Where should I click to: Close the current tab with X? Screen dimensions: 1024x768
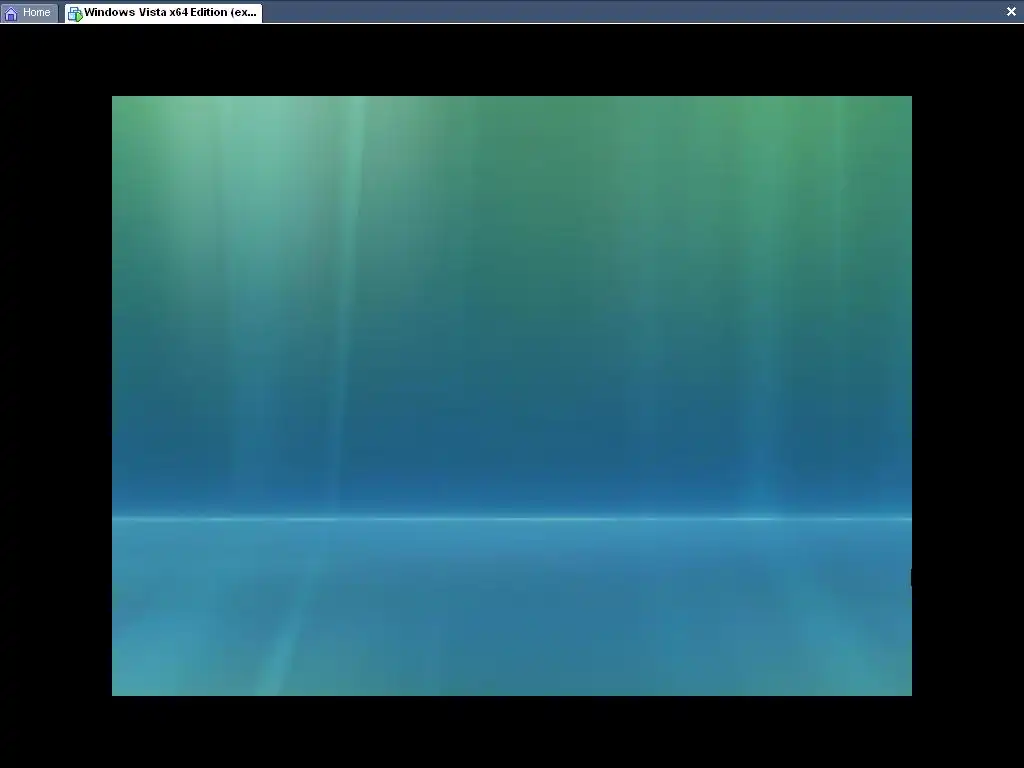[1011, 11]
